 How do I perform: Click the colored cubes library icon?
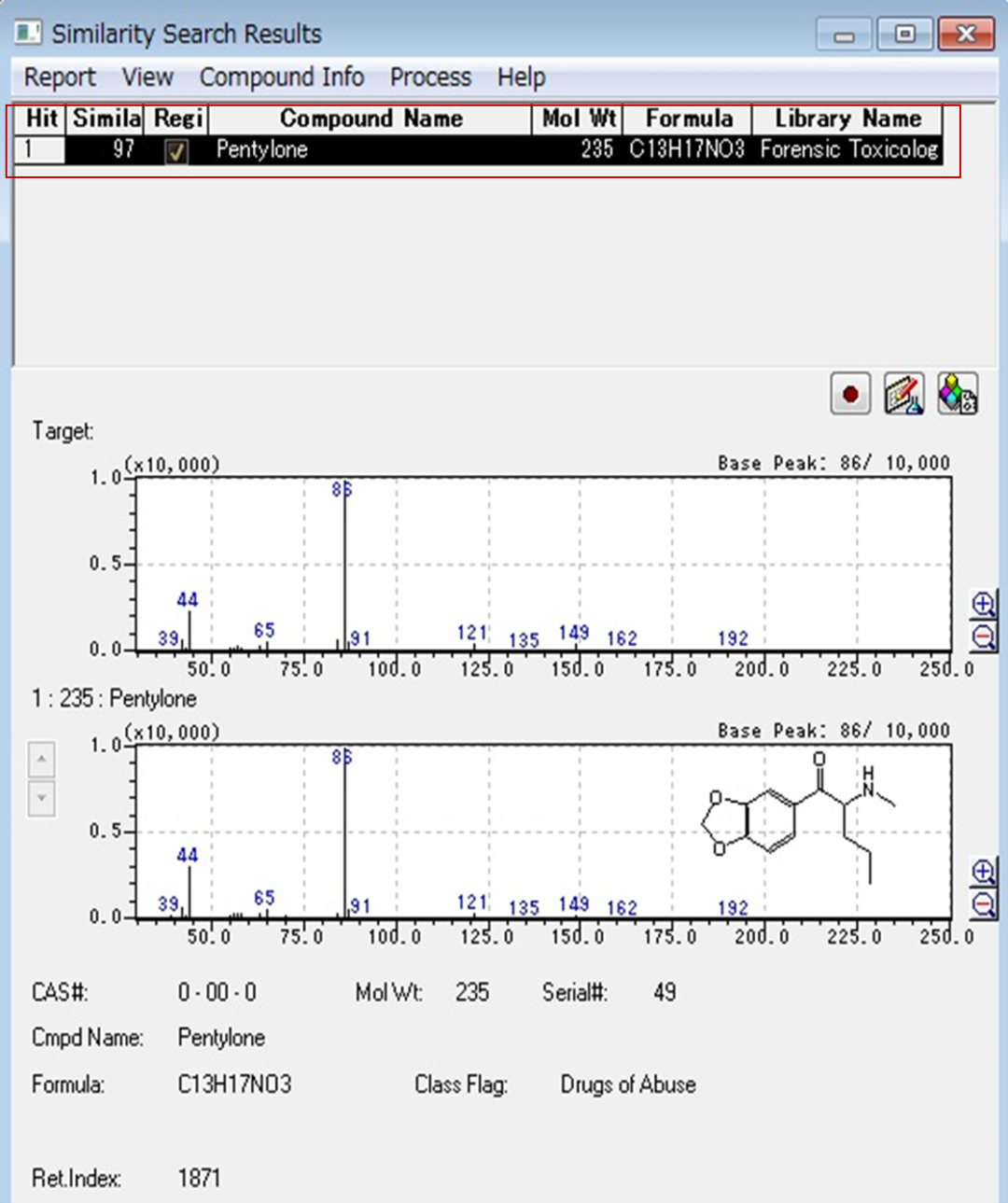(958, 394)
